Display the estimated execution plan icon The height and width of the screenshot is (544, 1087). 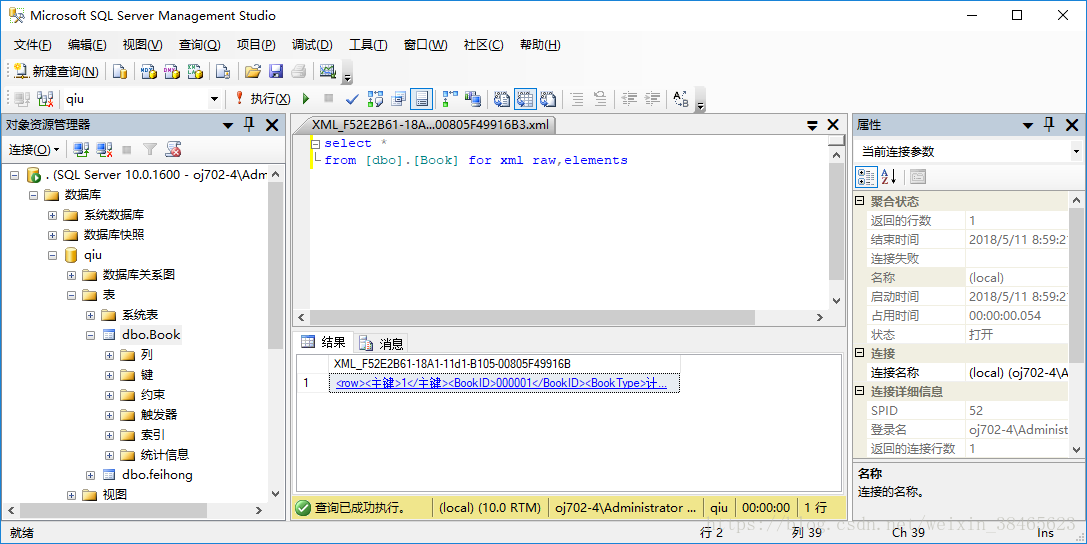pos(375,99)
